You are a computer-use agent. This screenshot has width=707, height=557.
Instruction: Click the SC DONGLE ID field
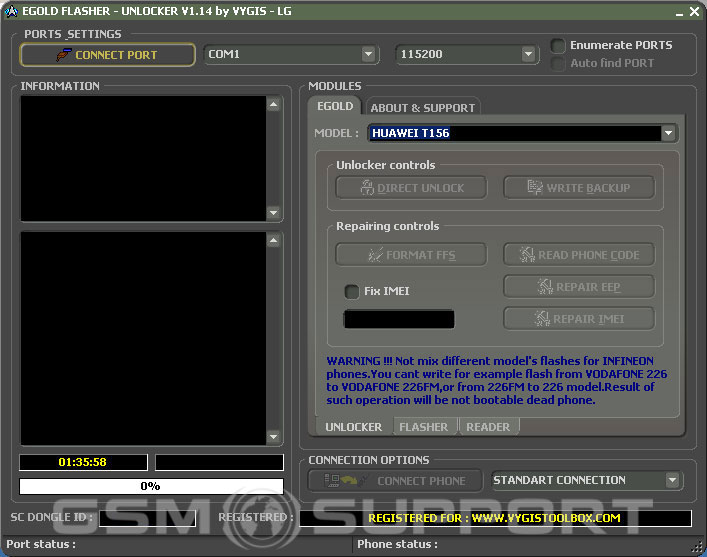pyautogui.click(x=147, y=518)
